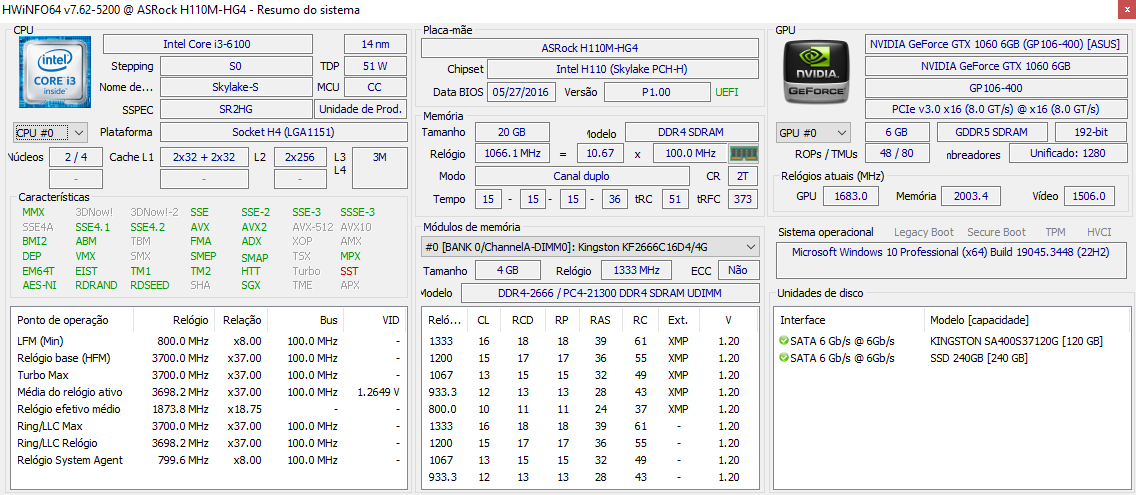Click the L2 cache value 2x256
Image resolution: width=1136 pixels, height=495 pixels.
[300, 157]
